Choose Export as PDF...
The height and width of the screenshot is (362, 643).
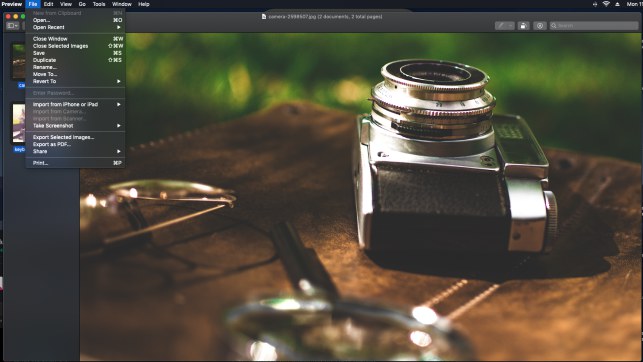[x=75, y=144]
